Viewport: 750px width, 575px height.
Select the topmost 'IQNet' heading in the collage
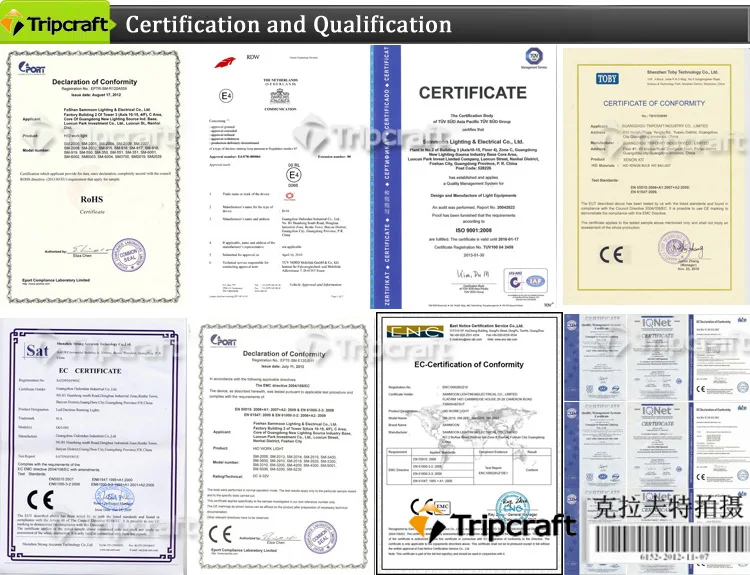(x=657, y=324)
